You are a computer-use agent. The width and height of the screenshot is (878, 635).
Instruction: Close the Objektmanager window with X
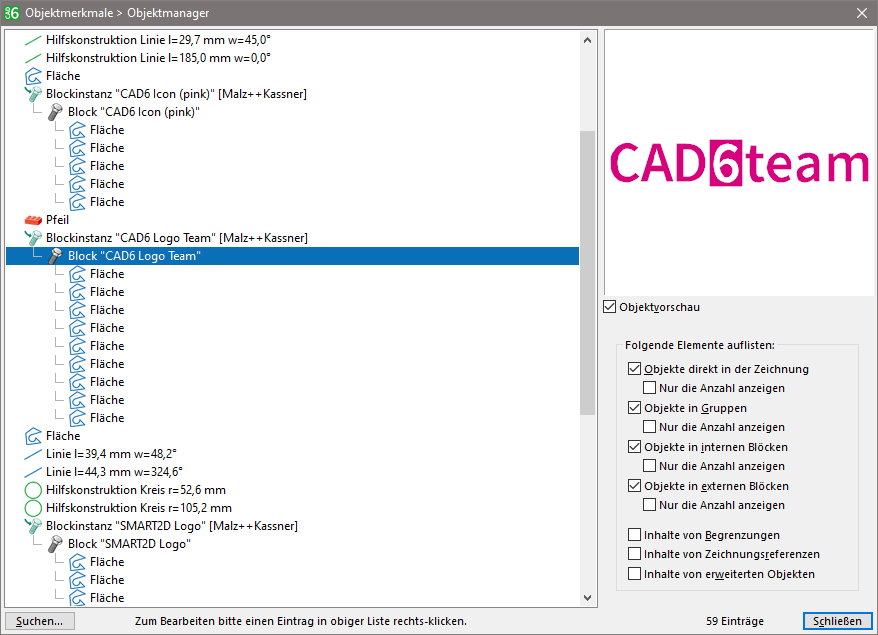[x=862, y=12]
